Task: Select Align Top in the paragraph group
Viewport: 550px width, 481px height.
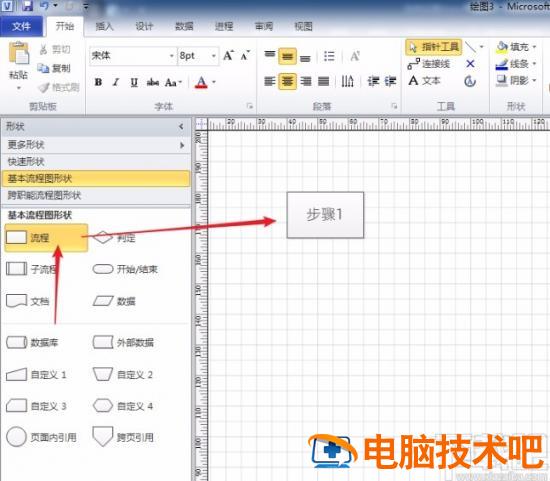Action: tap(270, 55)
